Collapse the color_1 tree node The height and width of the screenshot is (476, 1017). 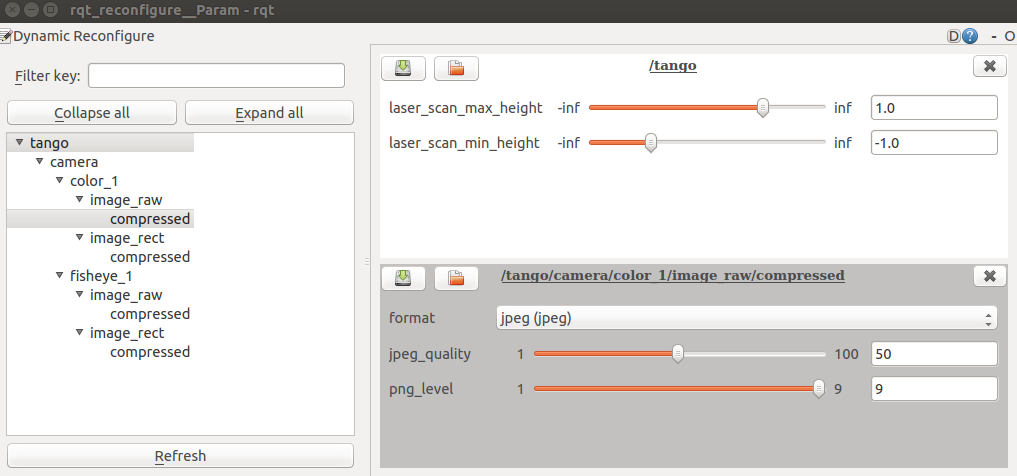(x=58, y=181)
